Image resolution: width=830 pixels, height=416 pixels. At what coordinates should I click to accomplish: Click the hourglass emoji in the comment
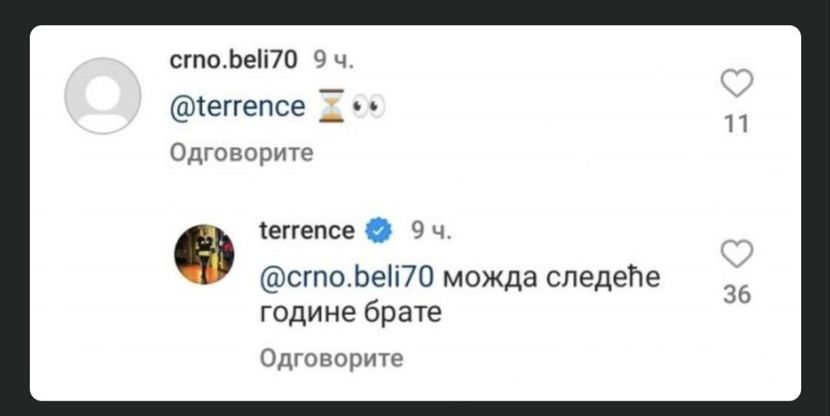331,107
